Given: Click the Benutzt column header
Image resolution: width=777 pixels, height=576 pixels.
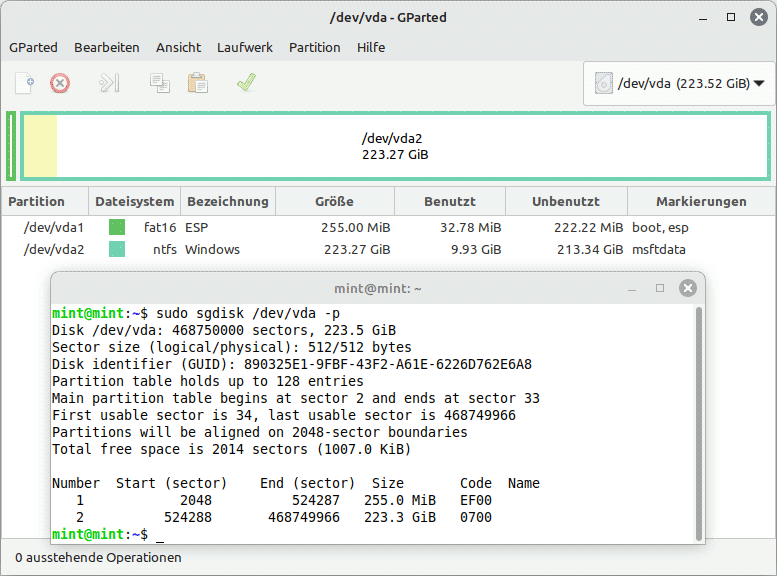Looking at the screenshot, I should (449, 201).
